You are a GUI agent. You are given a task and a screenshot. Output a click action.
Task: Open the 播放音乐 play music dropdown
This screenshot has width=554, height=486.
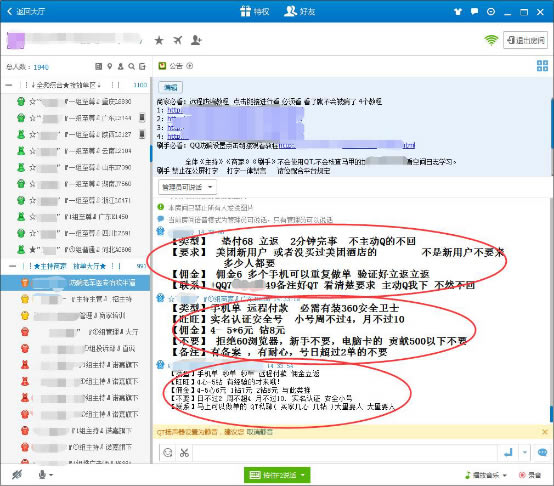click(x=486, y=475)
